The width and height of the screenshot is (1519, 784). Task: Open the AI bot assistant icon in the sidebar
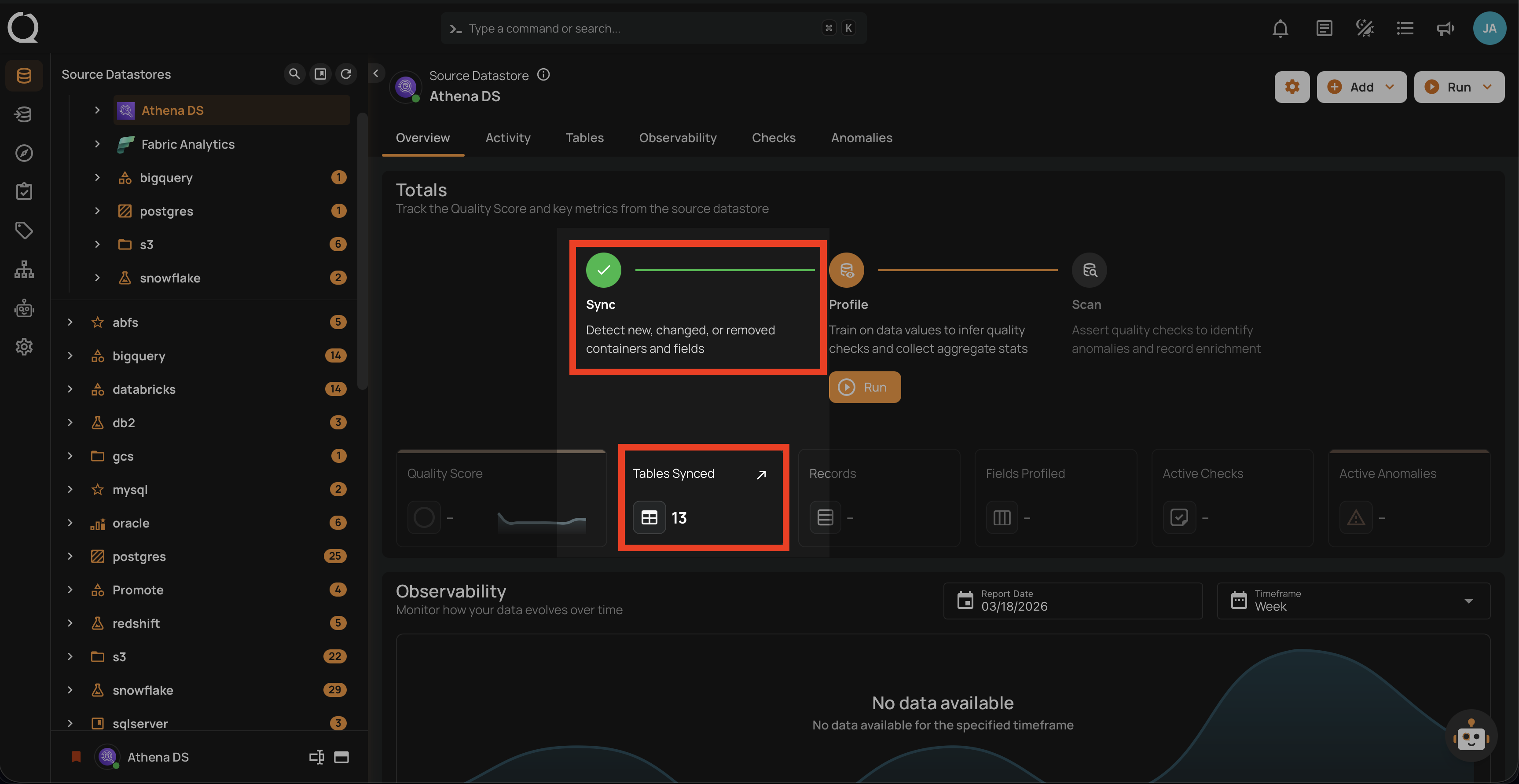24,308
